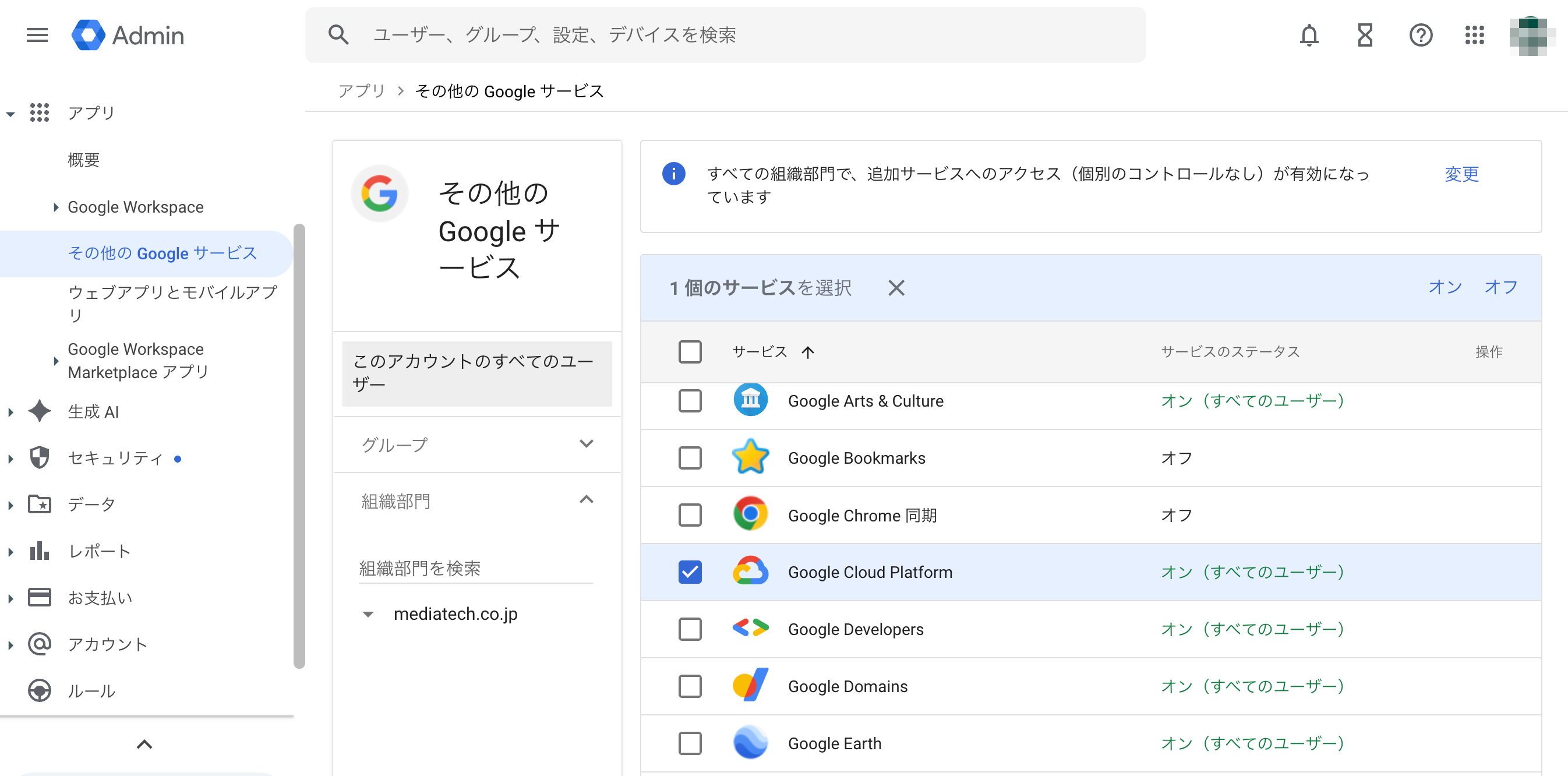Click the hourglass tasks icon
Viewport: 1568px width, 776px height.
coord(1364,36)
